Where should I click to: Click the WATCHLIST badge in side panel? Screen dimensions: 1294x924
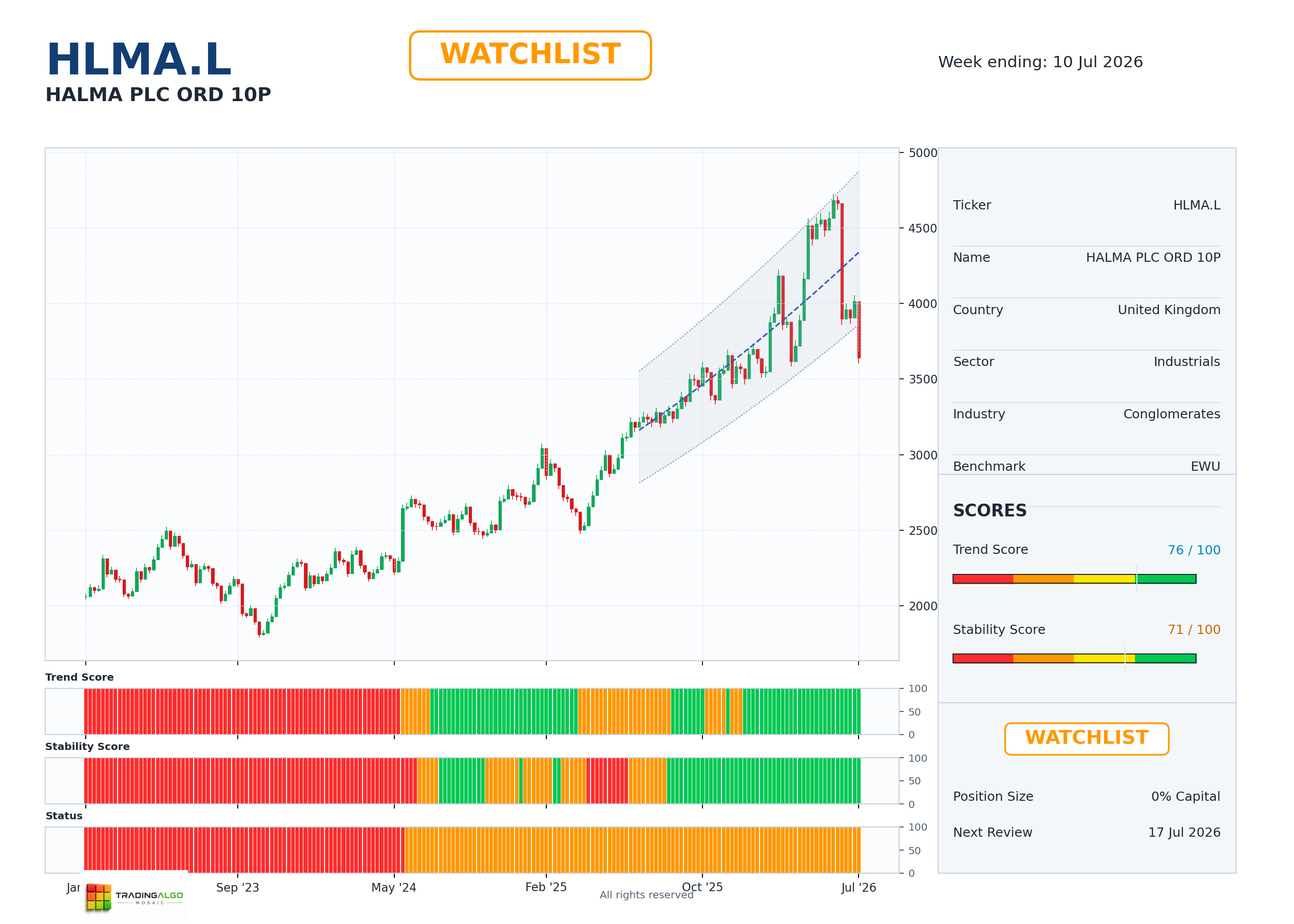(x=1087, y=739)
